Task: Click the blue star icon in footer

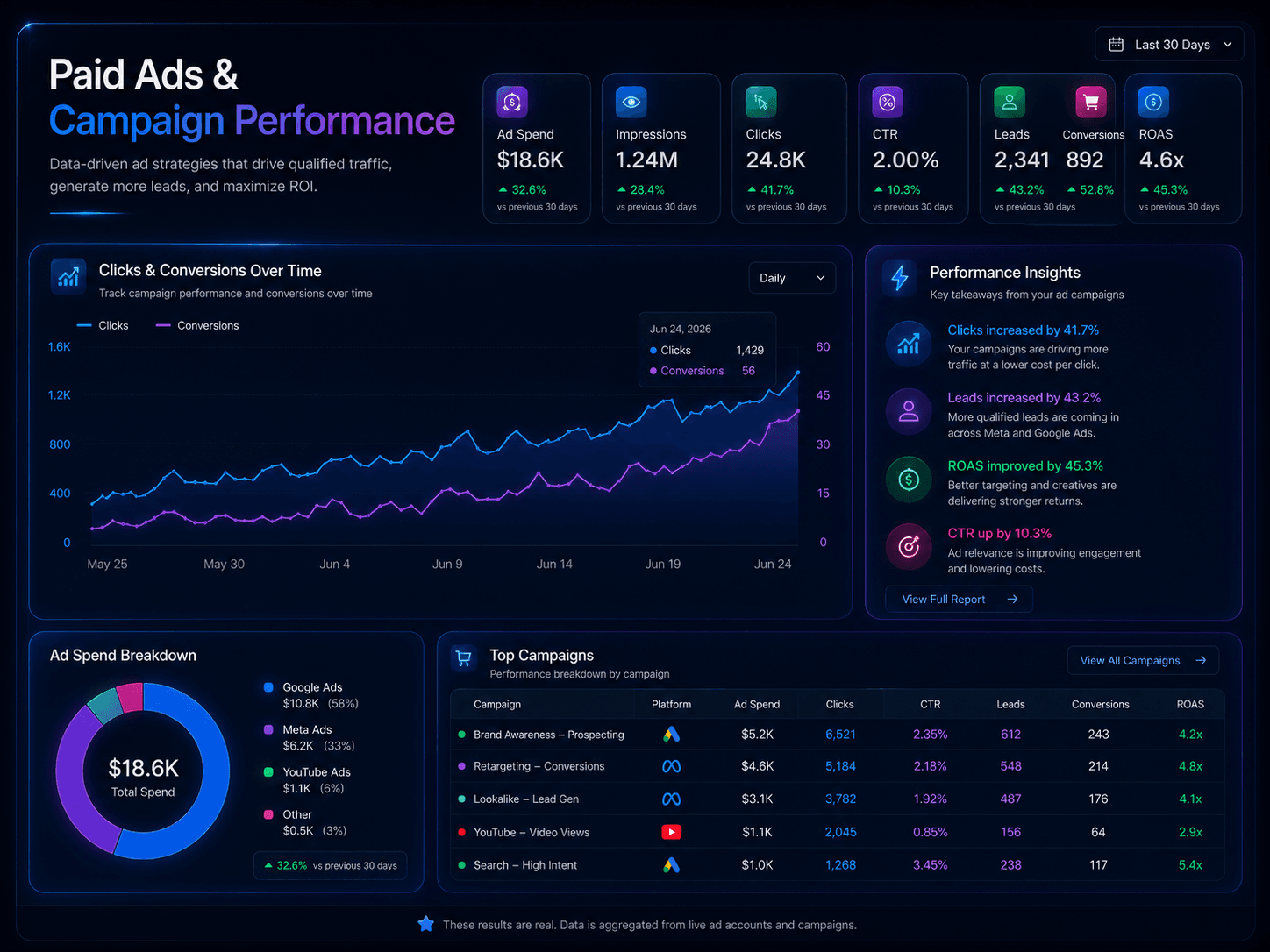Action: pos(425,924)
